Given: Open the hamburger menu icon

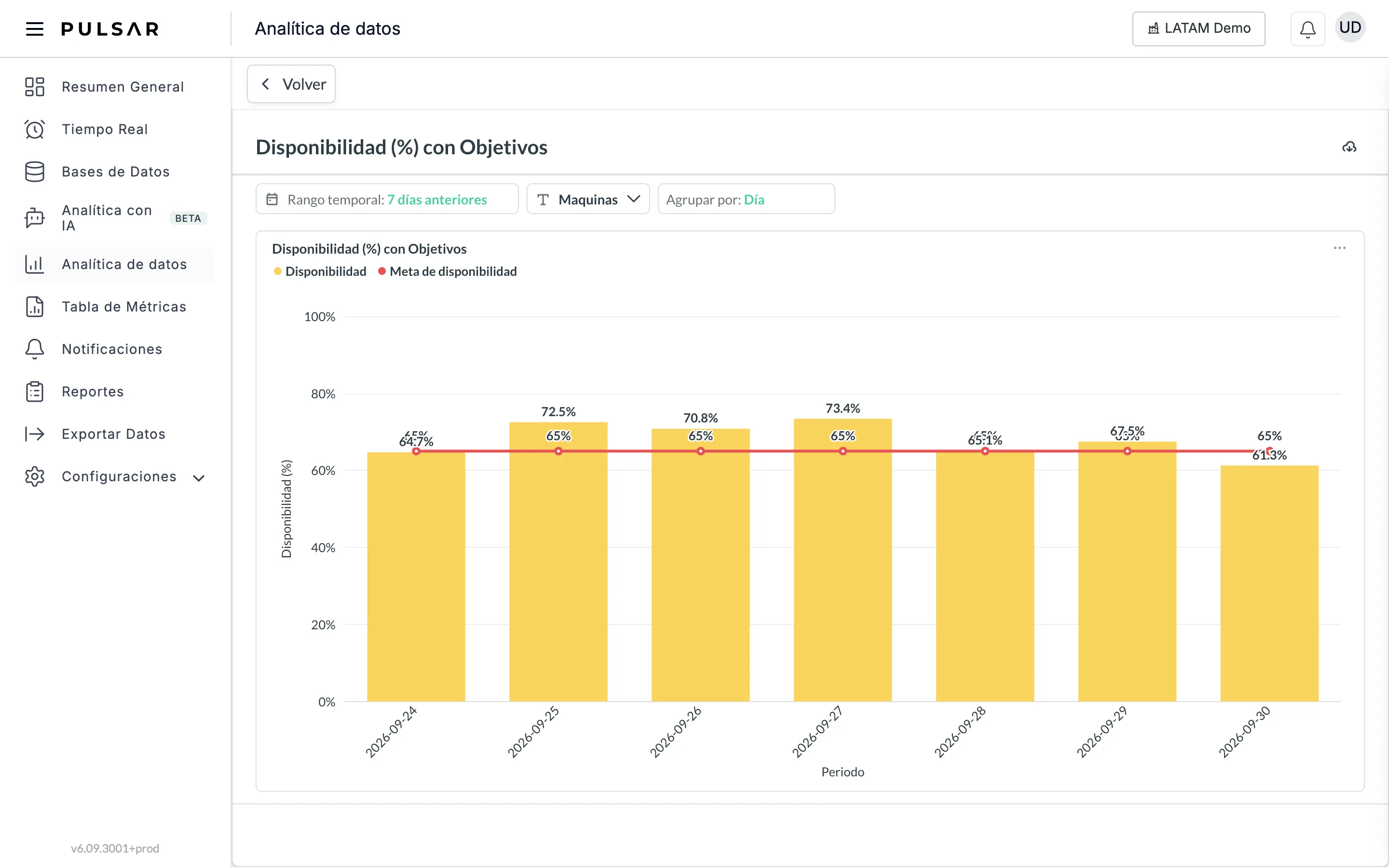Looking at the screenshot, I should [x=34, y=29].
